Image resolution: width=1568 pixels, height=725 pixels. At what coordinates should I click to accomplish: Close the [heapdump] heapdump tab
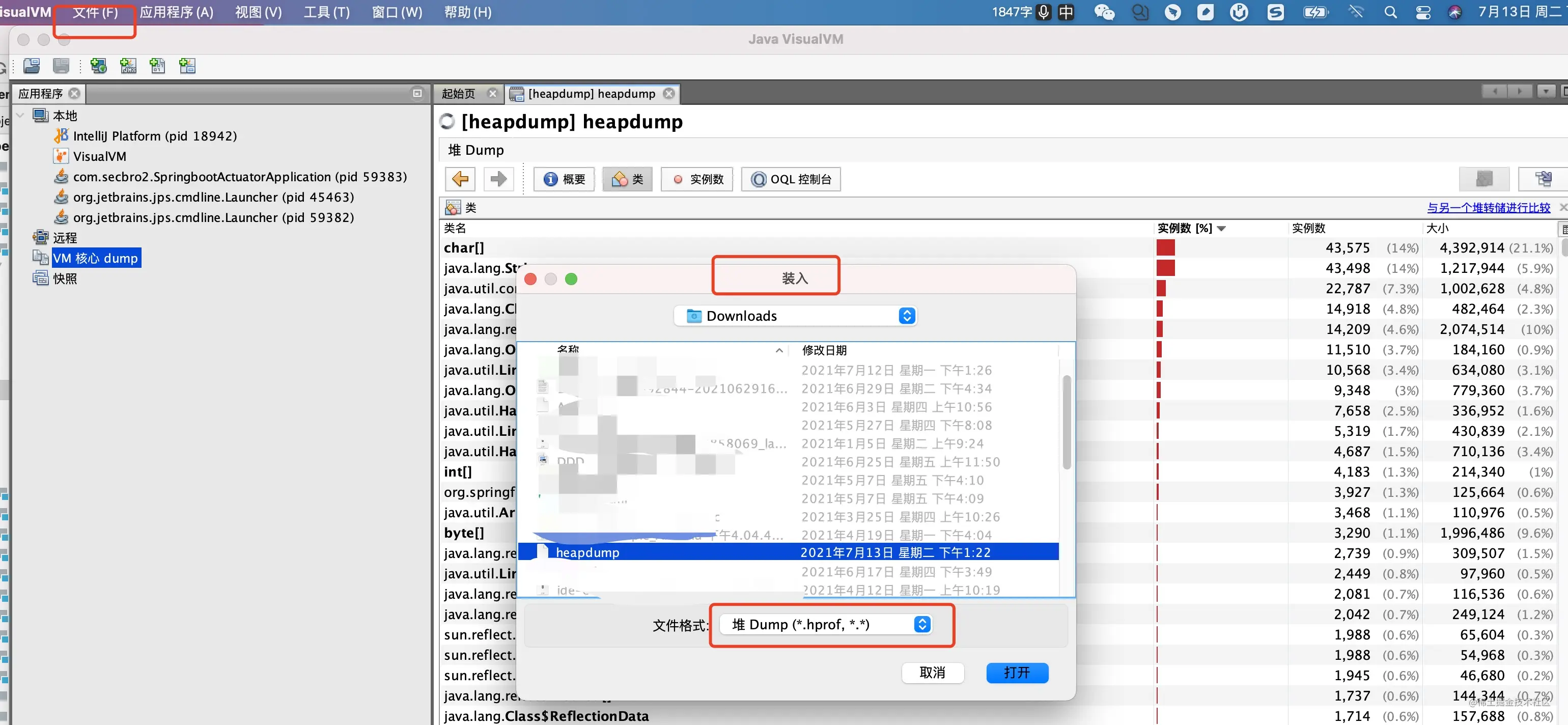[x=669, y=93]
